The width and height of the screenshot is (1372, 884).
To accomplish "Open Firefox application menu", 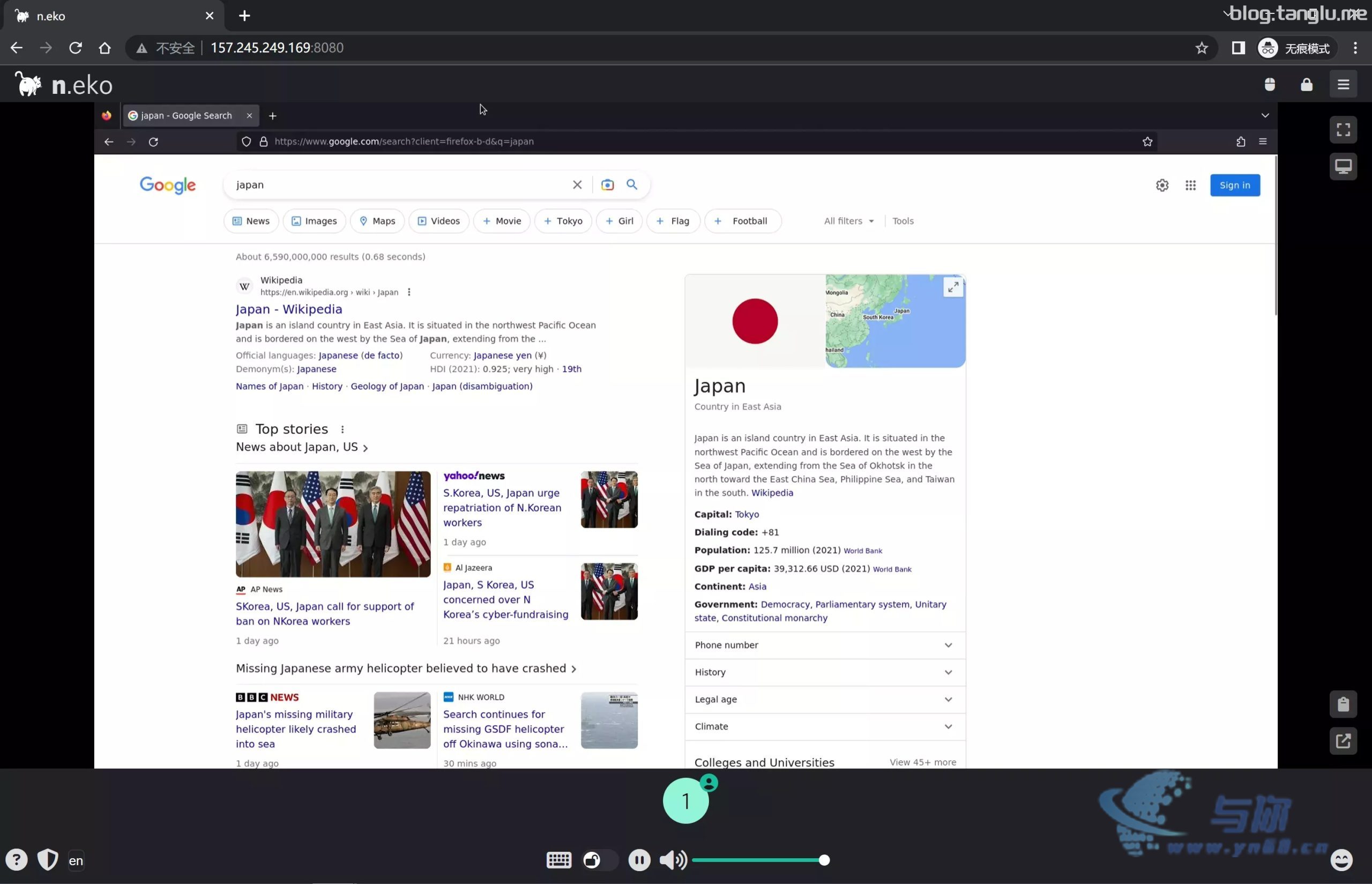I will [x=1262, y=142].
